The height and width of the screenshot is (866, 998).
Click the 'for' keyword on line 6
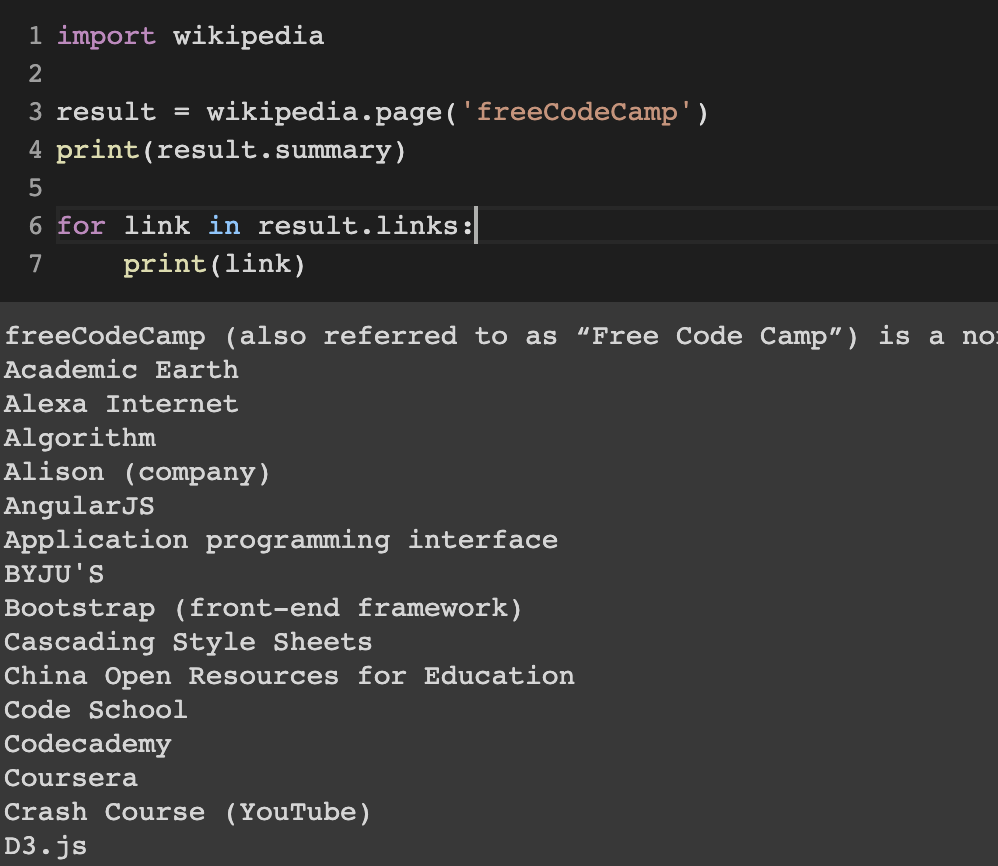(x=81, y=226)
